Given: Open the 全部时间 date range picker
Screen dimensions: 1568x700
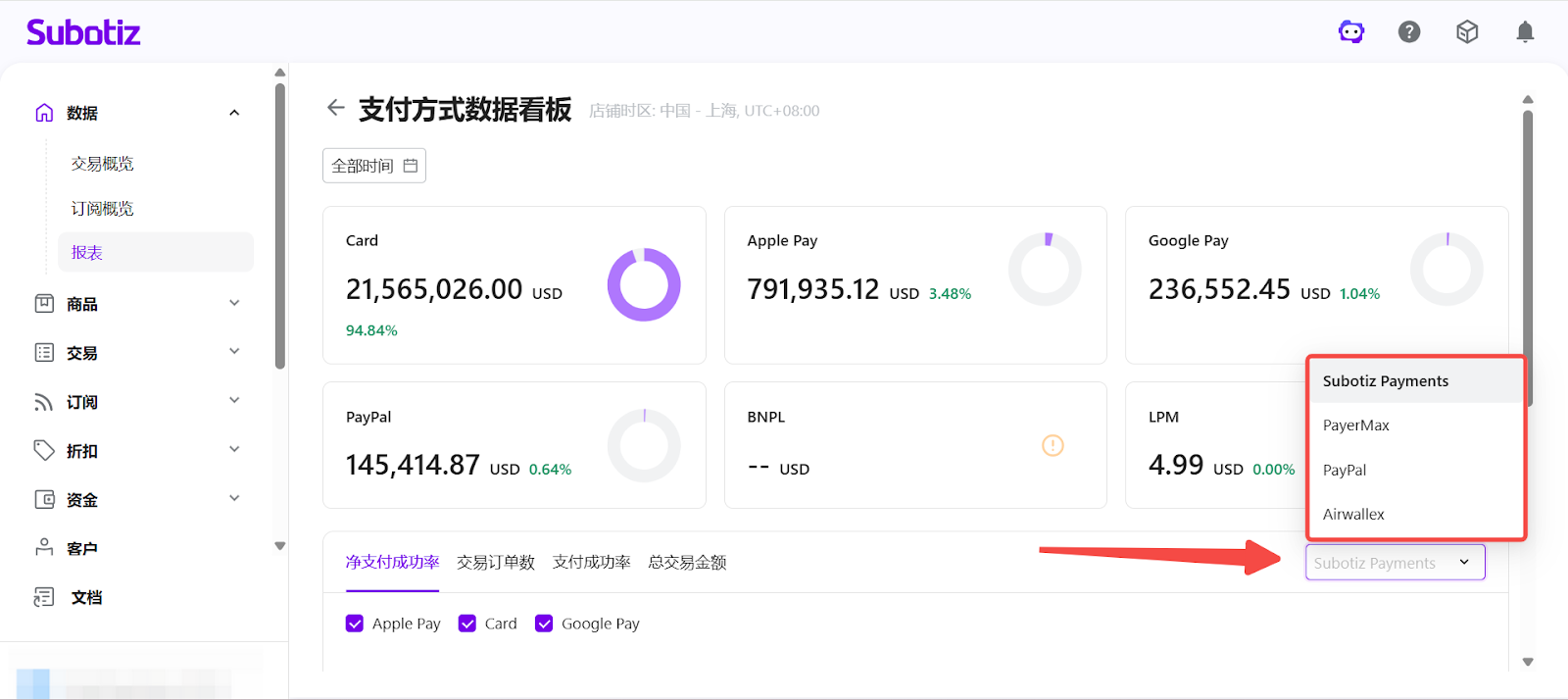Looking at the screenshot, I should coord(374,166).
